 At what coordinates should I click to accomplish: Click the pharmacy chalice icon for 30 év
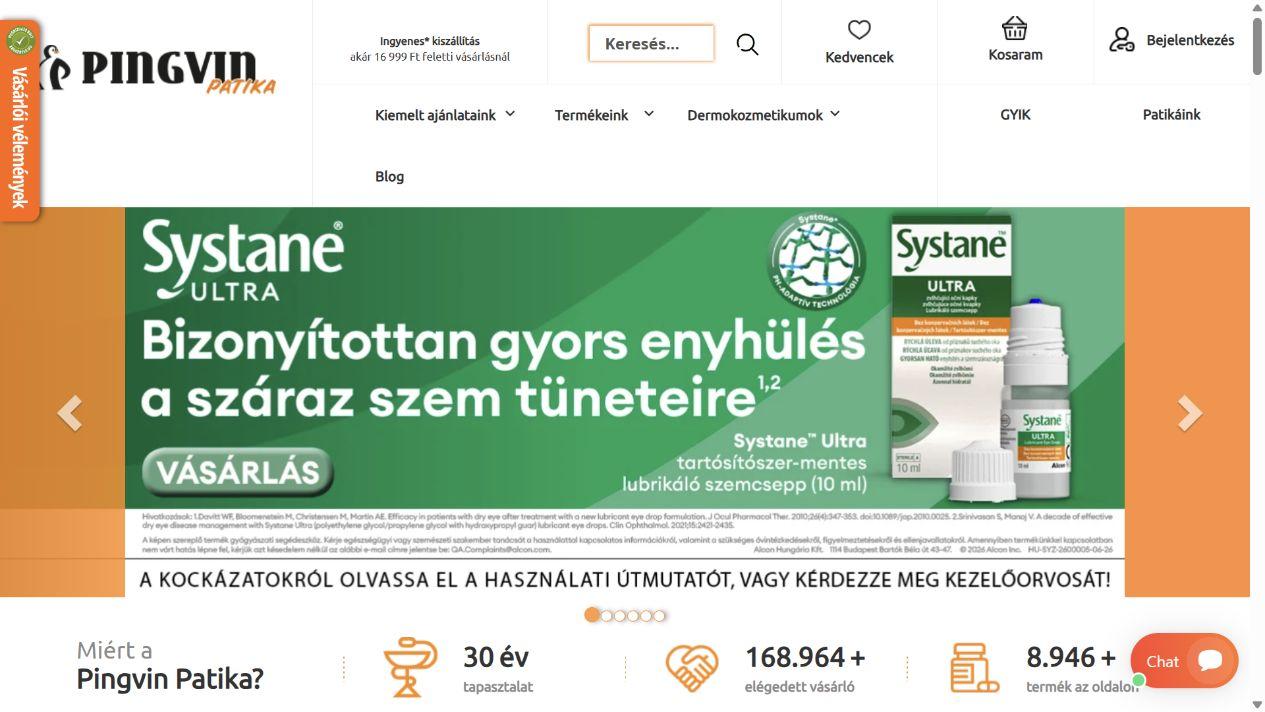pos(410,667)
